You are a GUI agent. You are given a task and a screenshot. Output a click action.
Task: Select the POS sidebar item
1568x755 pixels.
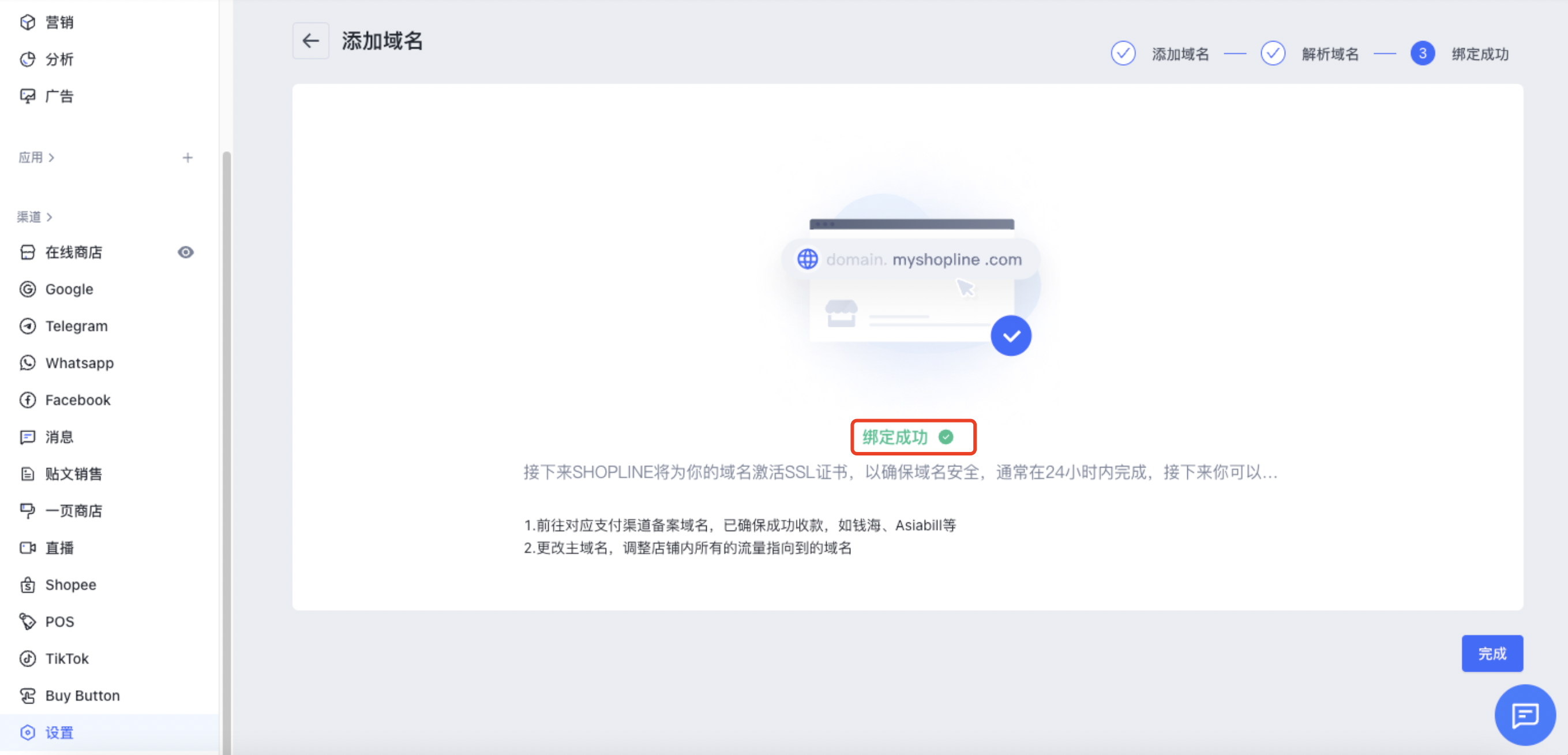click(x=59, y=622)
